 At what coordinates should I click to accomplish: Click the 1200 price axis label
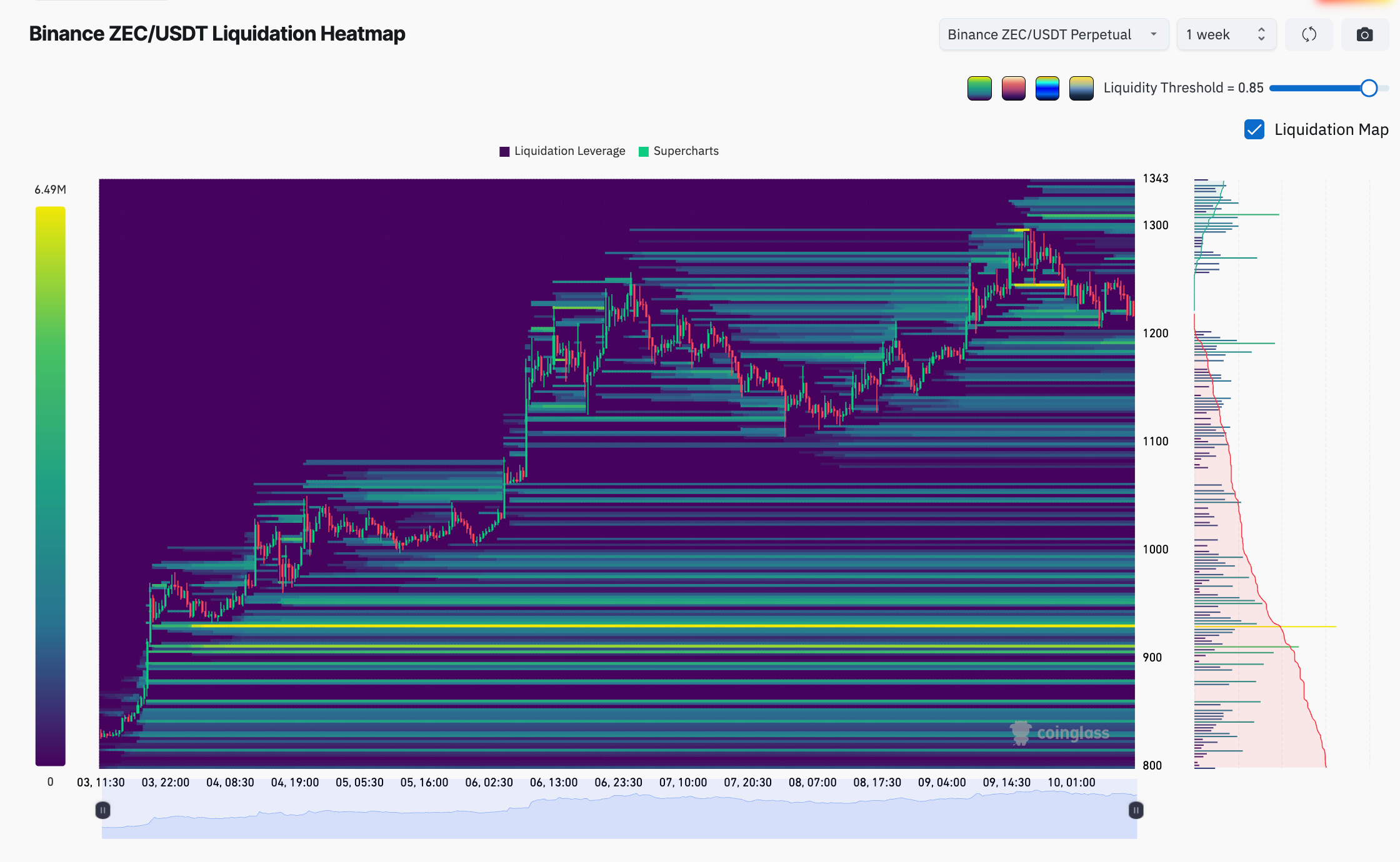[1155, 334]
